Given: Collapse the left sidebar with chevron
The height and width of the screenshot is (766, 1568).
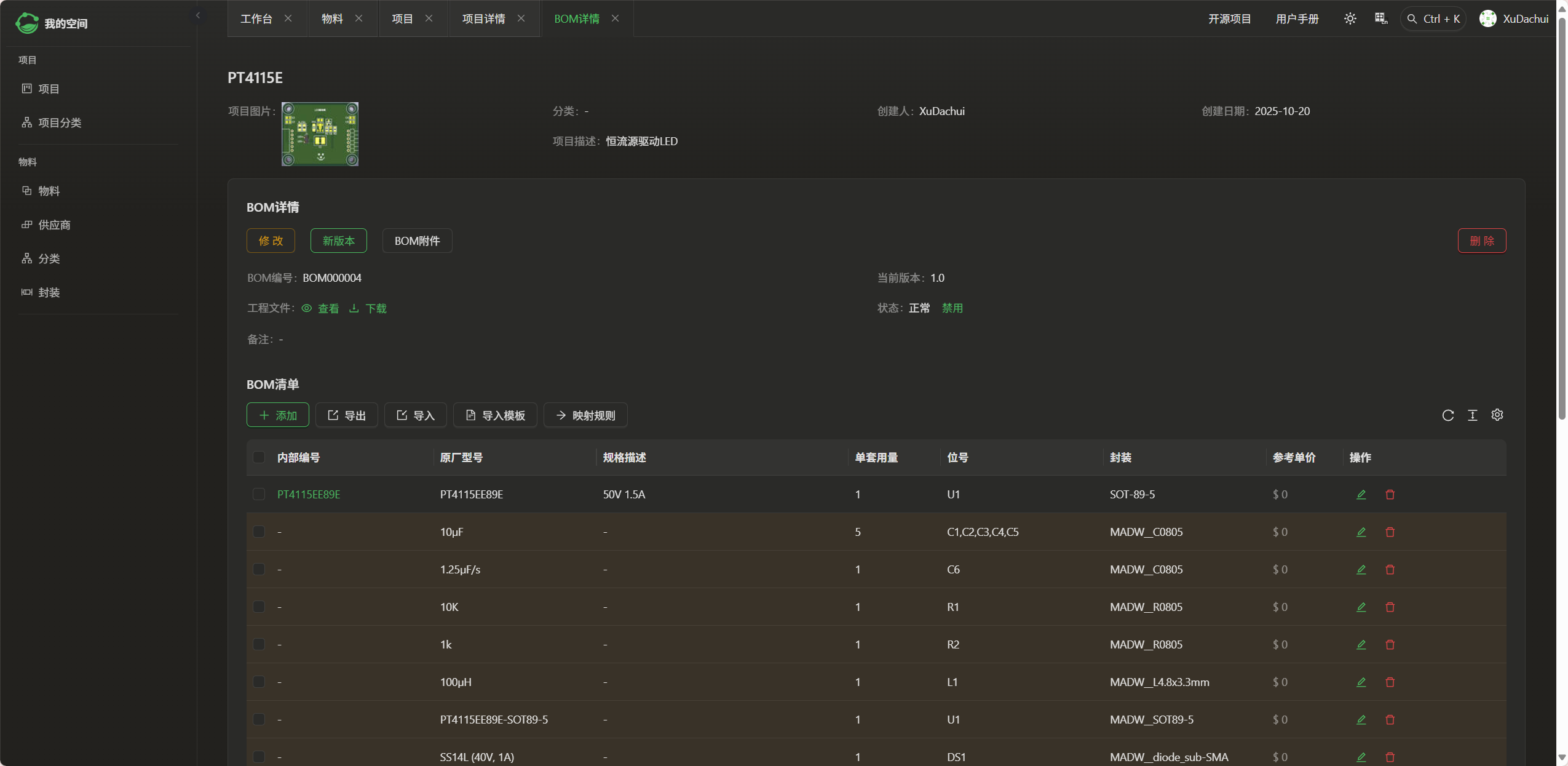Looking at the screenshot, I should click(198, 15).
